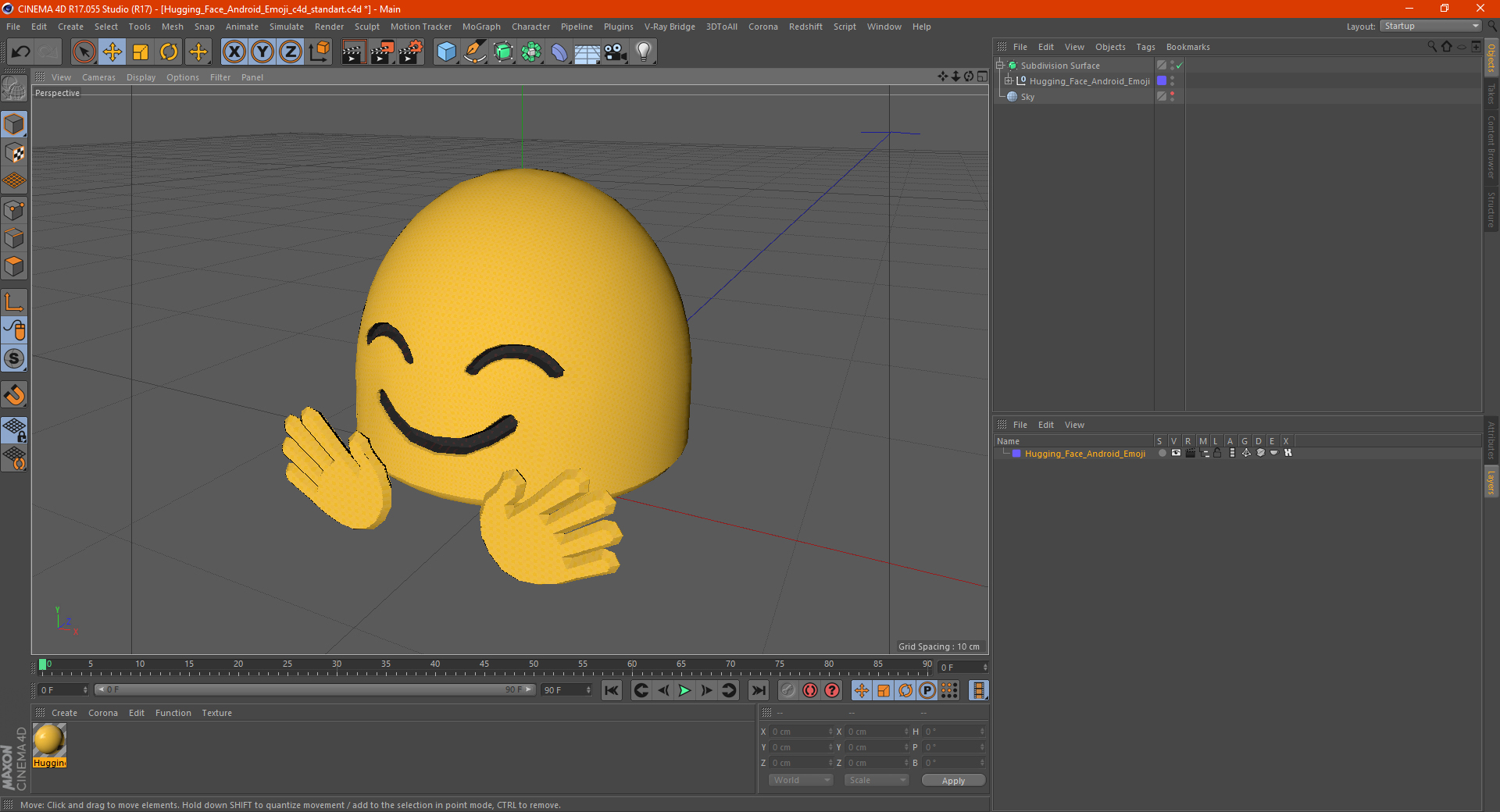Open the Simulate menu
1500x812 pixels.
pyautogui.click(x=287, y=27)
